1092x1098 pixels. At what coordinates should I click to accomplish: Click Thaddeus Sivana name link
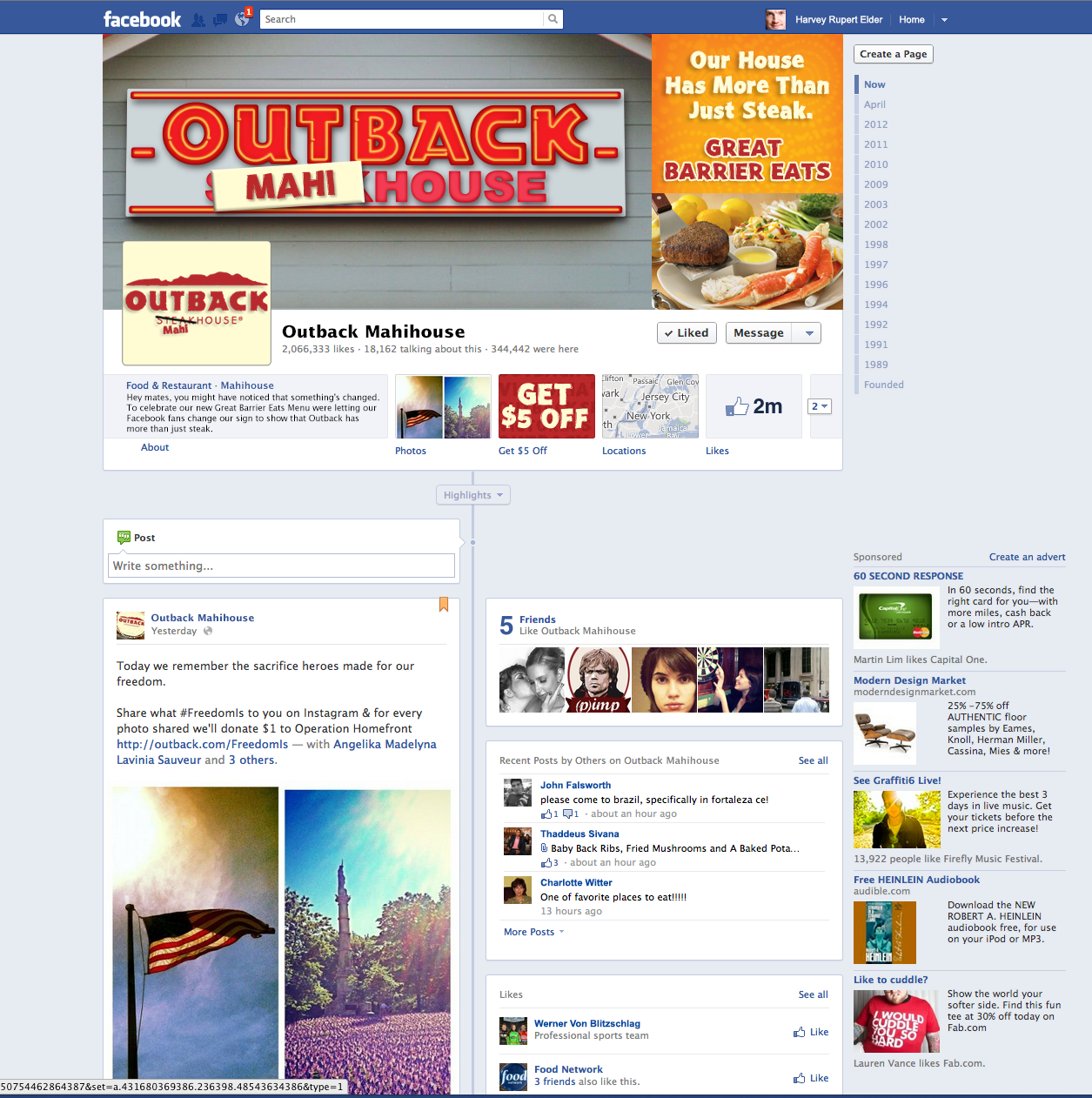tap(579, 834)
